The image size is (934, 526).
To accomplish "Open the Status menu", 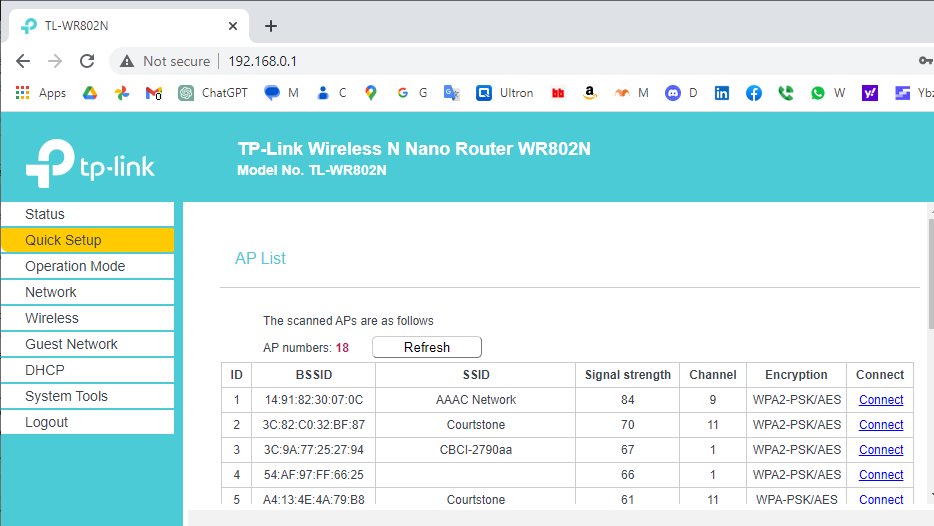I will (88, 214).
